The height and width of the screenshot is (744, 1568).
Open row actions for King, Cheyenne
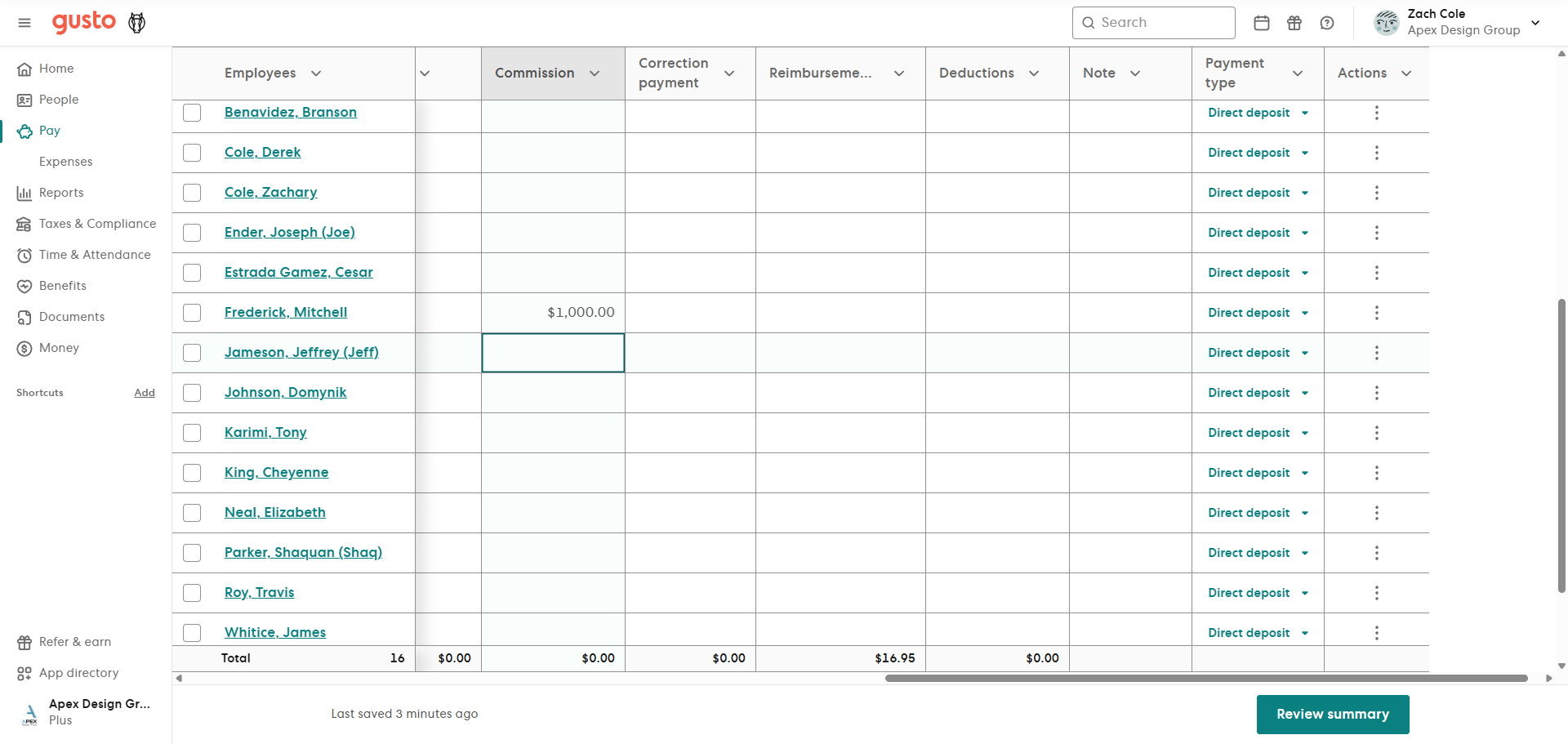point(1377,473)
